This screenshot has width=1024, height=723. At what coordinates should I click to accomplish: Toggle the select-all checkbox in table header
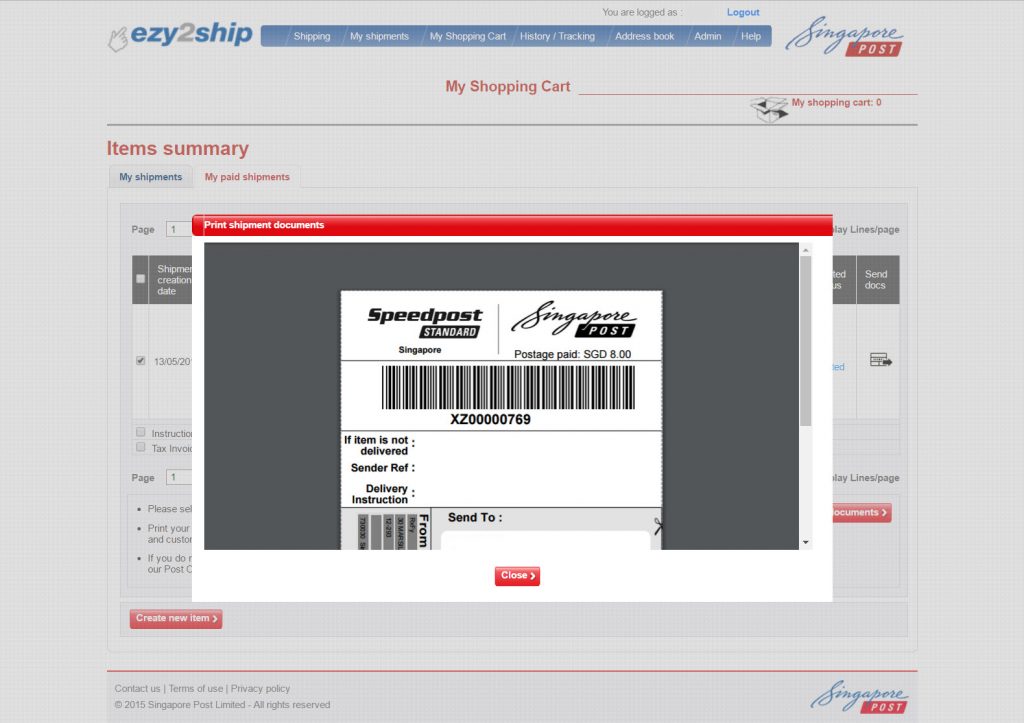(x=140, y=279)
